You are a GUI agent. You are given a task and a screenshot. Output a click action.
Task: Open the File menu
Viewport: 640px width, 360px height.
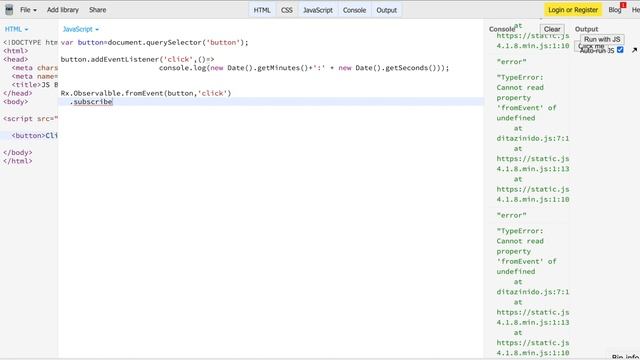(x=28, y=10)
